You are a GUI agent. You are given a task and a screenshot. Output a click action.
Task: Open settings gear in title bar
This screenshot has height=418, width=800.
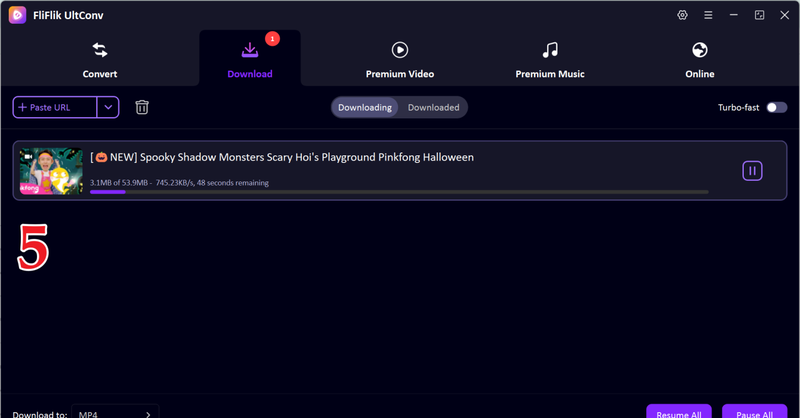pos(682,15)
